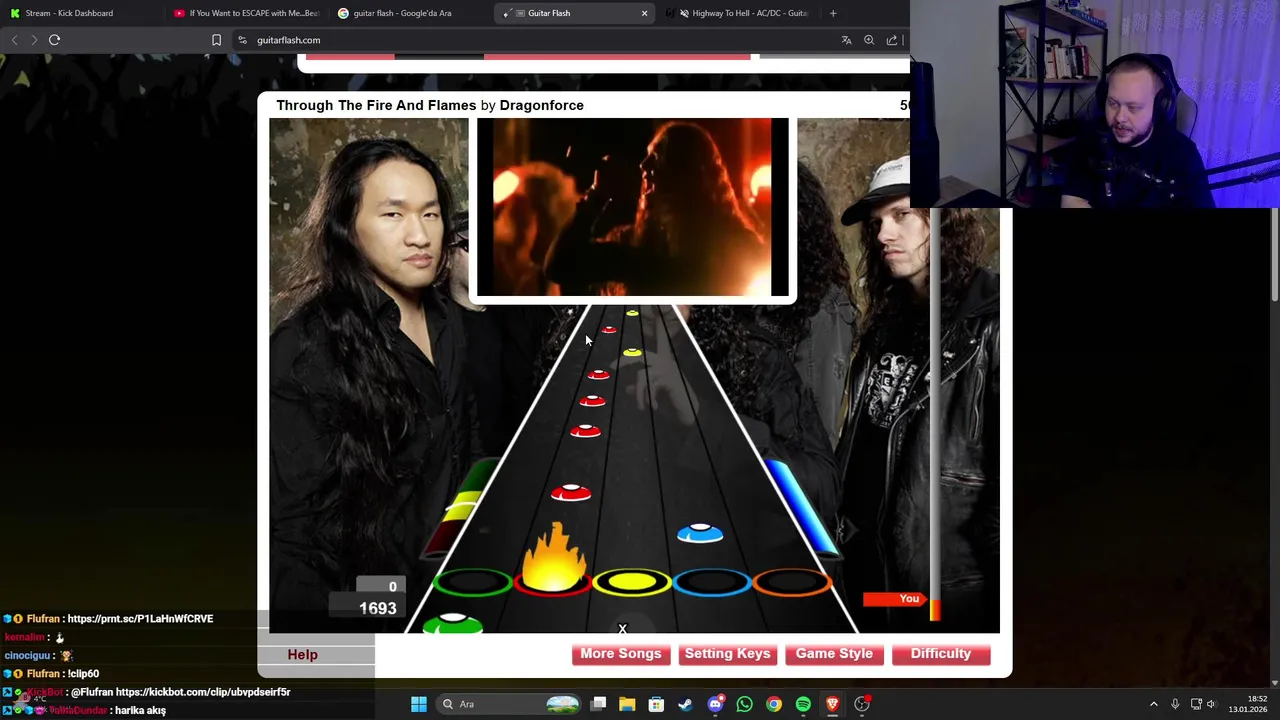The width and height of the screenshot is (1280, 720).
Task: Go back to the previous page
Action: coord(14,40)
